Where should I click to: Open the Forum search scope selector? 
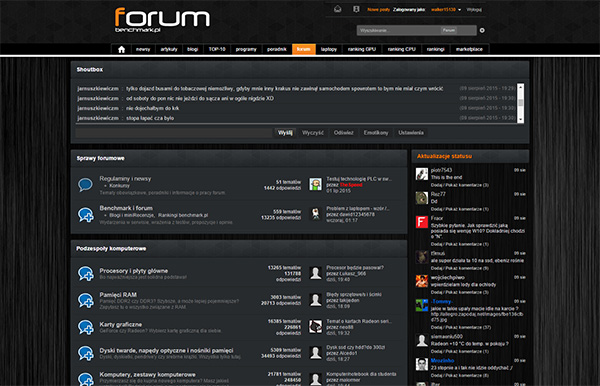[449, 30]
